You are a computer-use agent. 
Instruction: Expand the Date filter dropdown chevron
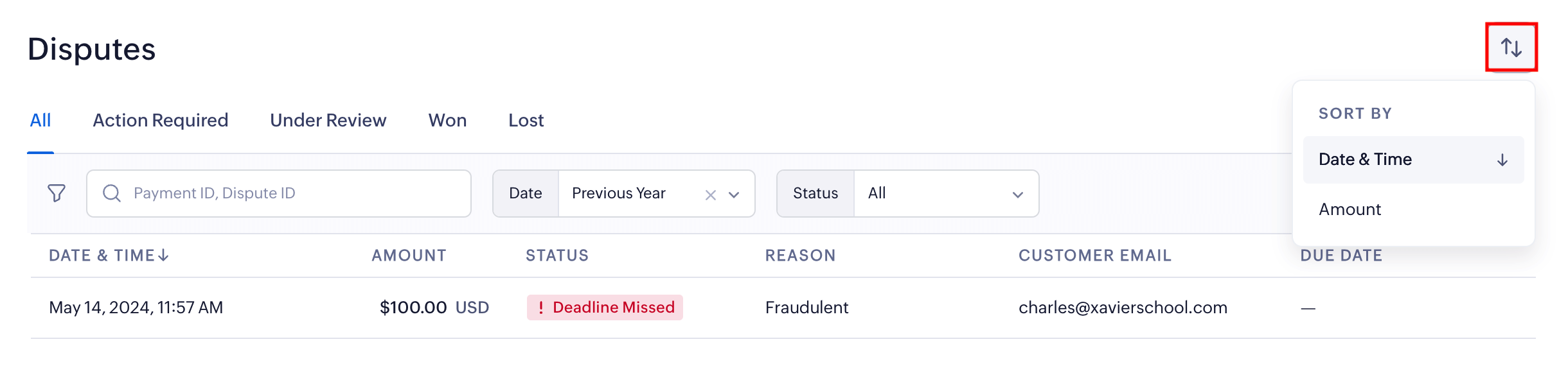(734, 195)
